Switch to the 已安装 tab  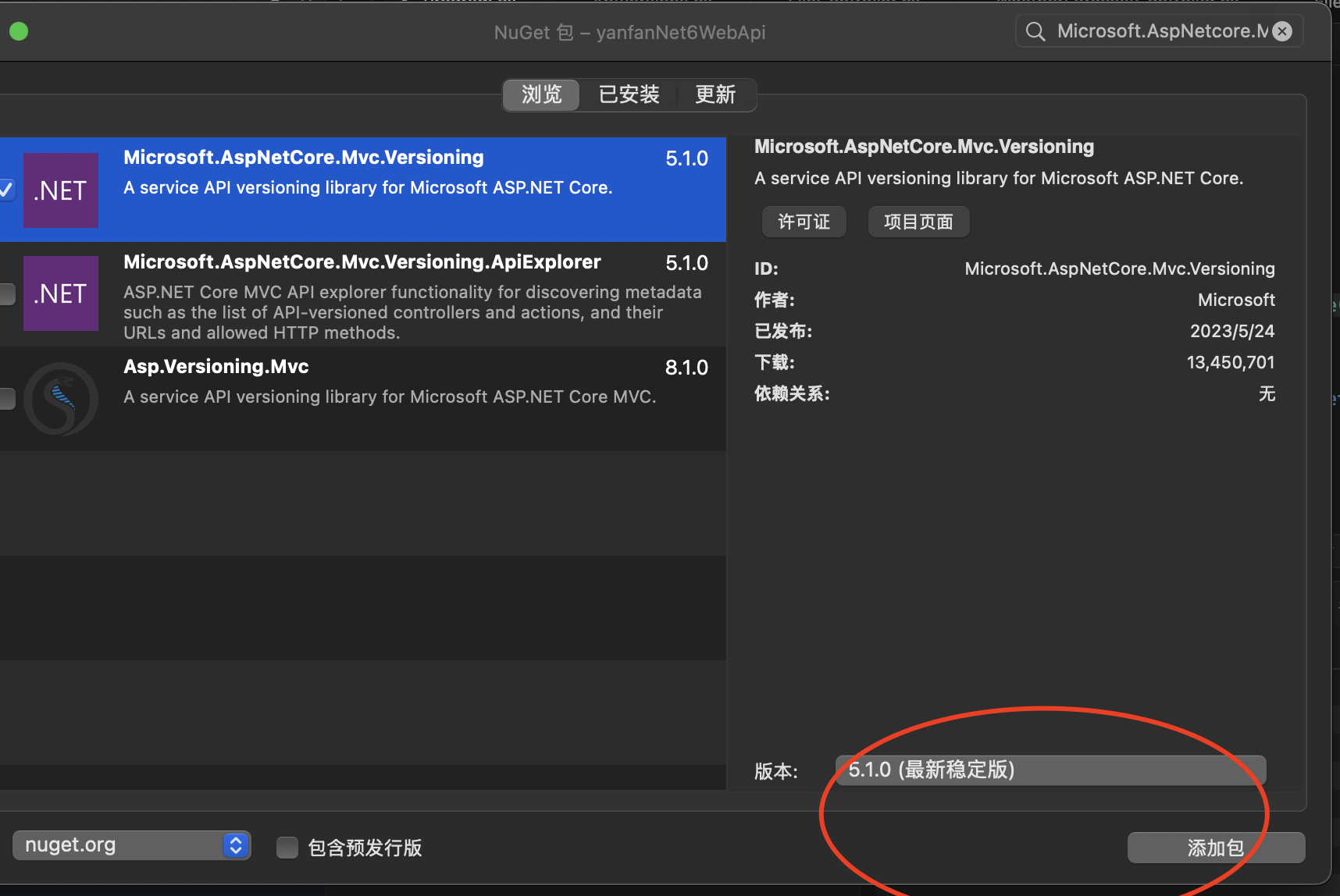pos(629,94)
